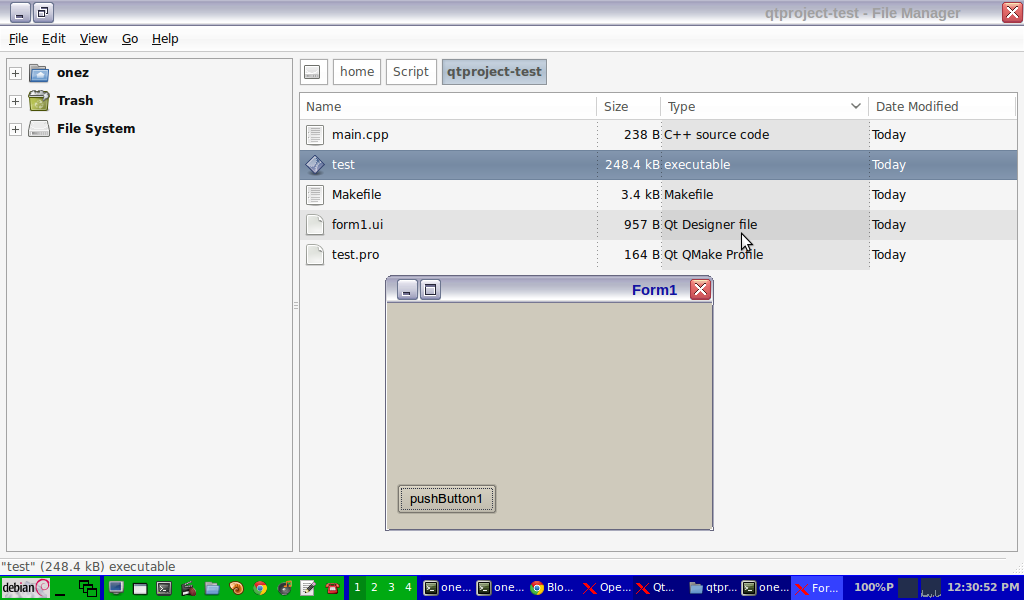1024x600 pixels.
Task: Open the File menu
Action: (18, 38)
